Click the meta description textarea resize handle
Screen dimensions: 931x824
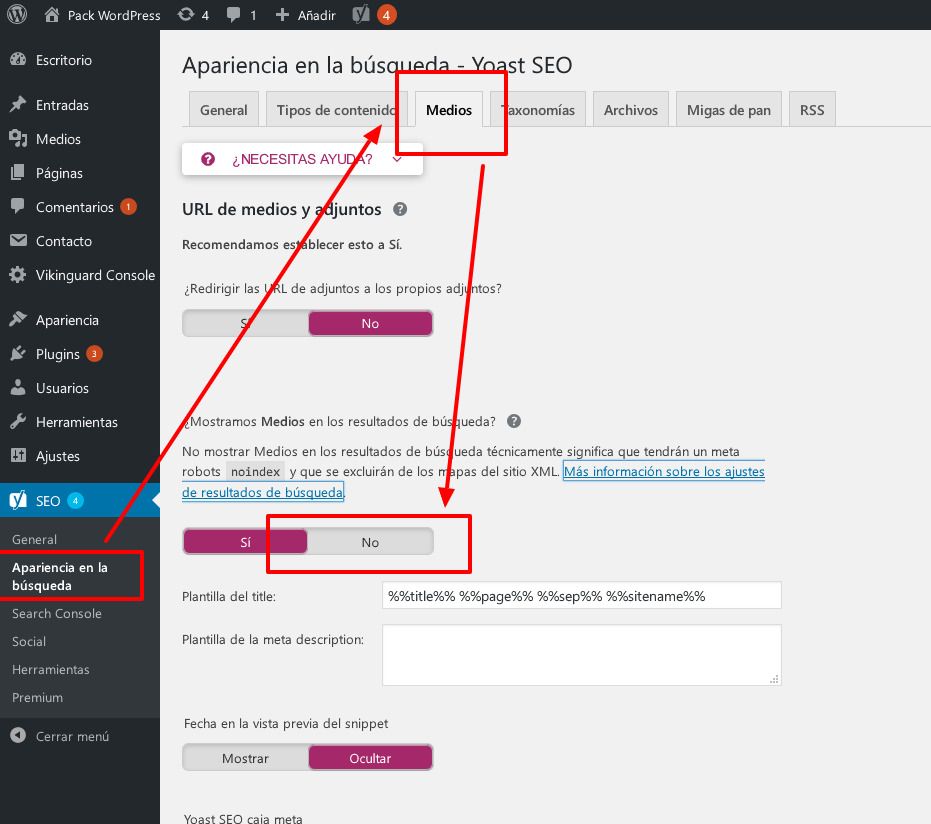click(x=774, y=679)
